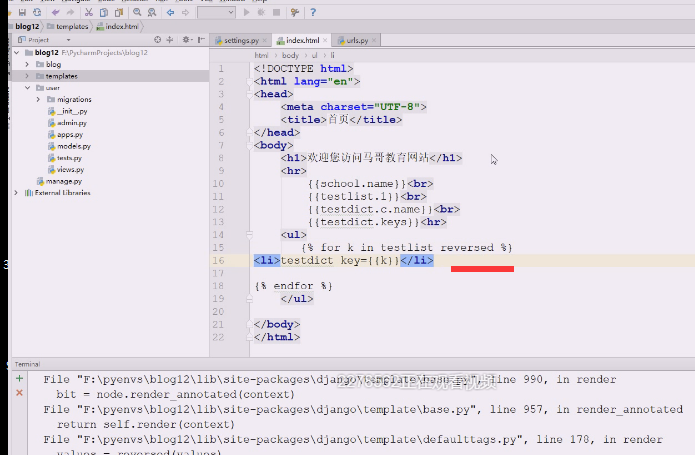Click 'ul' in editor breadcrumb

[314, 55]
